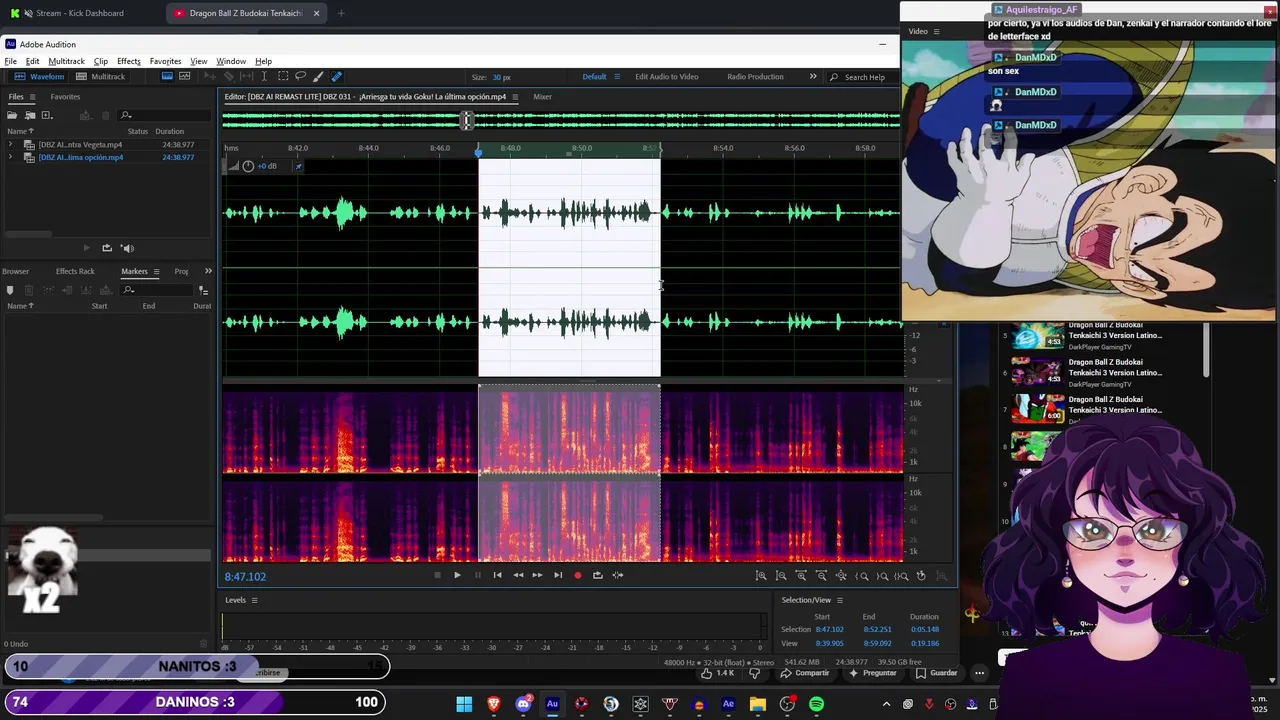
Task: Zoom in at the out point
Action: point(882,575)
